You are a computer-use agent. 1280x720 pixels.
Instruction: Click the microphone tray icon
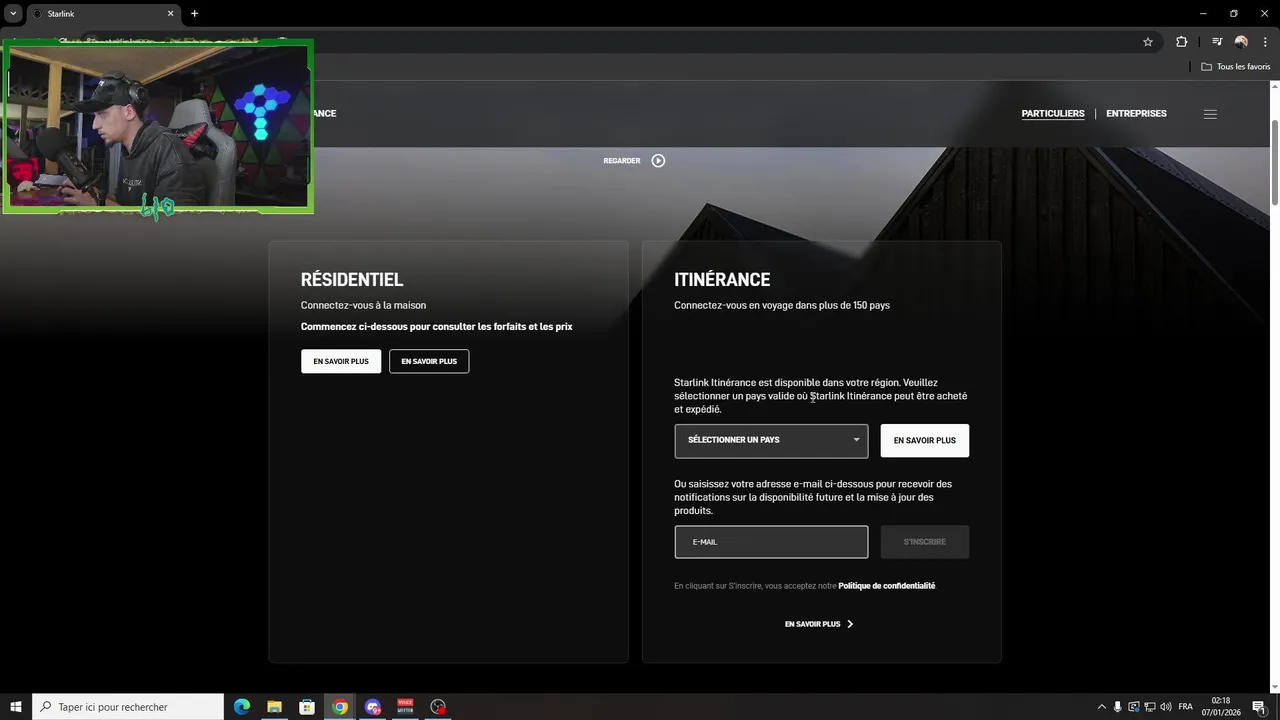click(1118, 707)
